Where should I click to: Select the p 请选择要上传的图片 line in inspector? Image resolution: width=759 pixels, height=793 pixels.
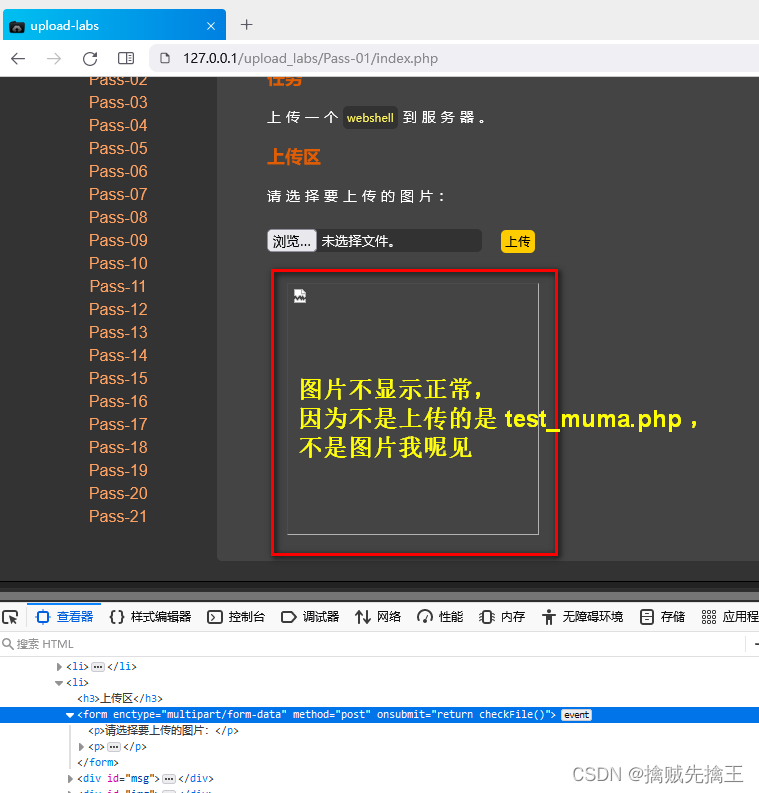tap(163, 730)
